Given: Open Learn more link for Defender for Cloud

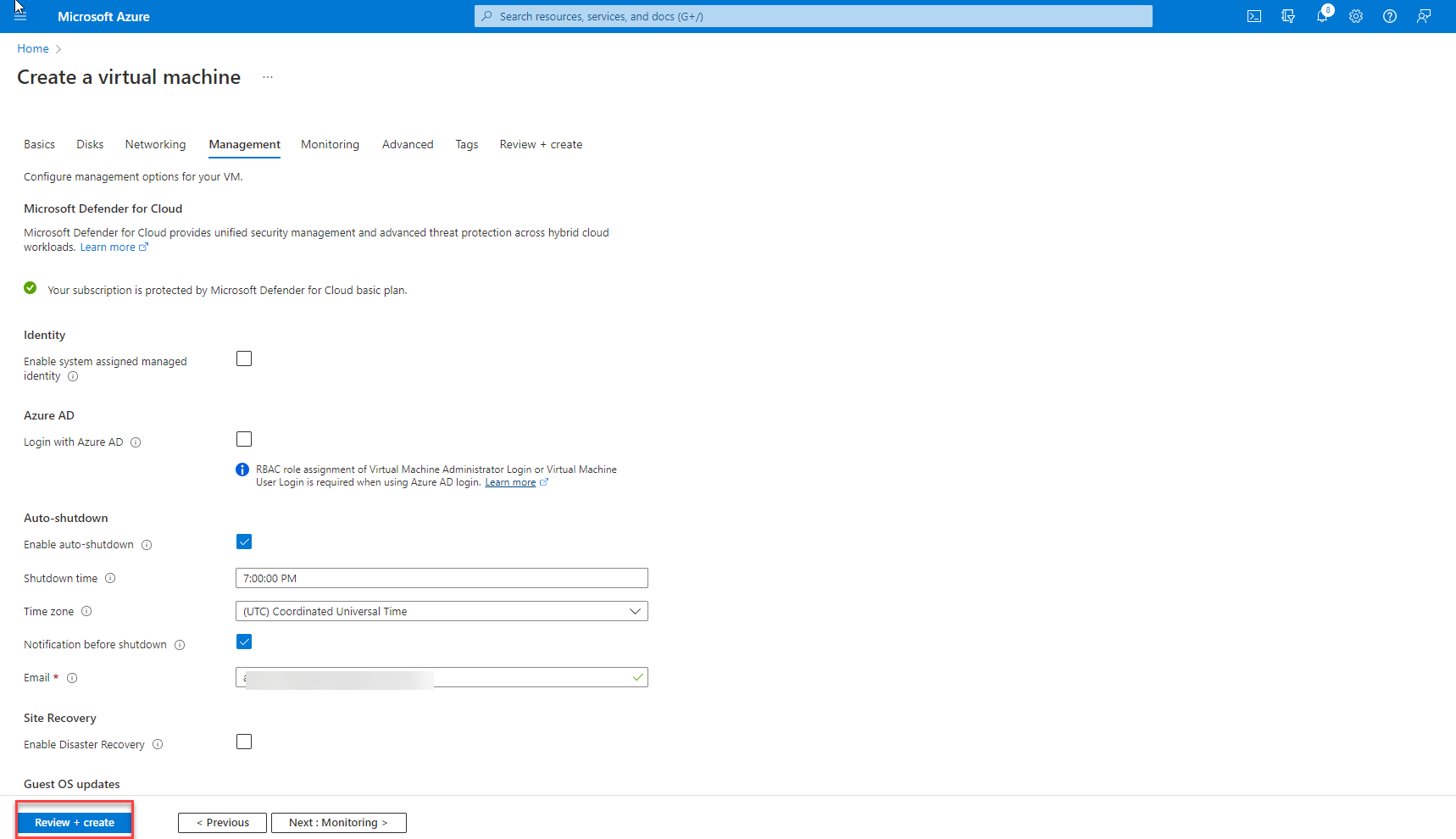Looking at the screenshot, I should (x=114, y=247).
